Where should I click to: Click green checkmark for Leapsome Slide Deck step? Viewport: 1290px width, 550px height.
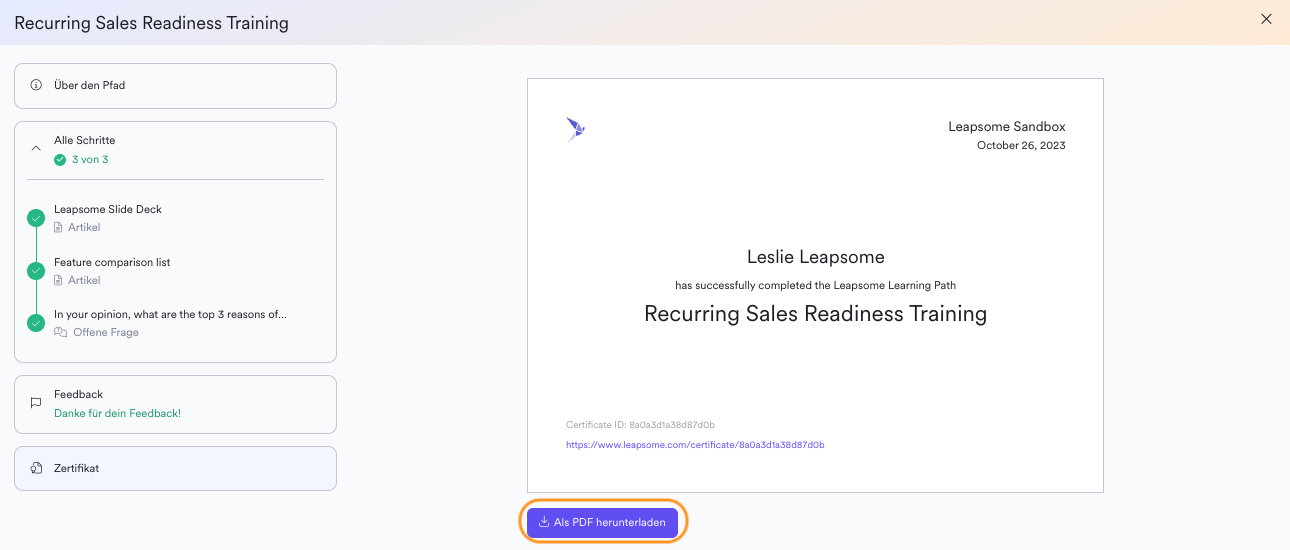(36, 218)
